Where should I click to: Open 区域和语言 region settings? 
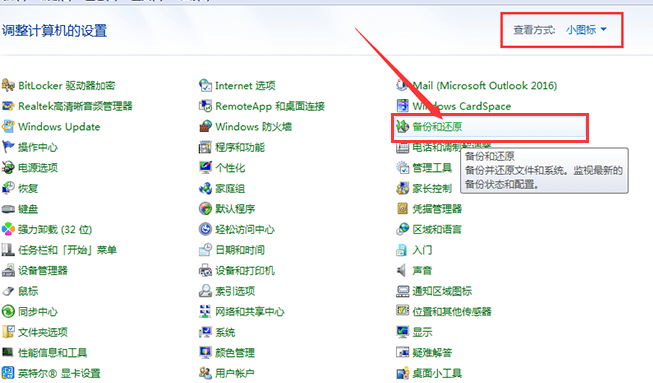coord(437,229)
